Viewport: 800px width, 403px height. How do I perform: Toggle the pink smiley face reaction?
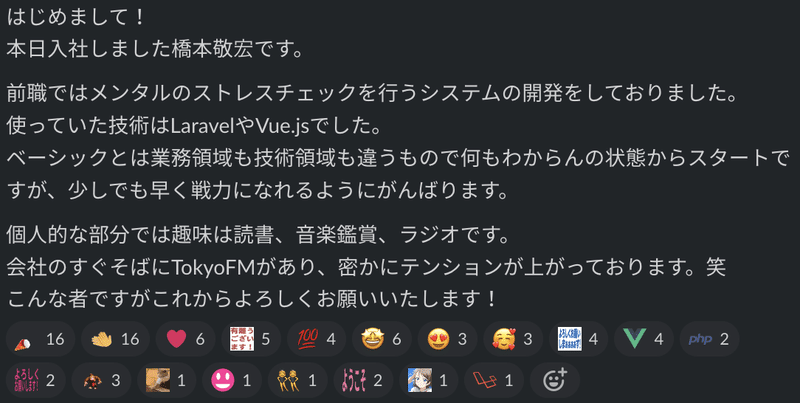[x=232, y=380]
